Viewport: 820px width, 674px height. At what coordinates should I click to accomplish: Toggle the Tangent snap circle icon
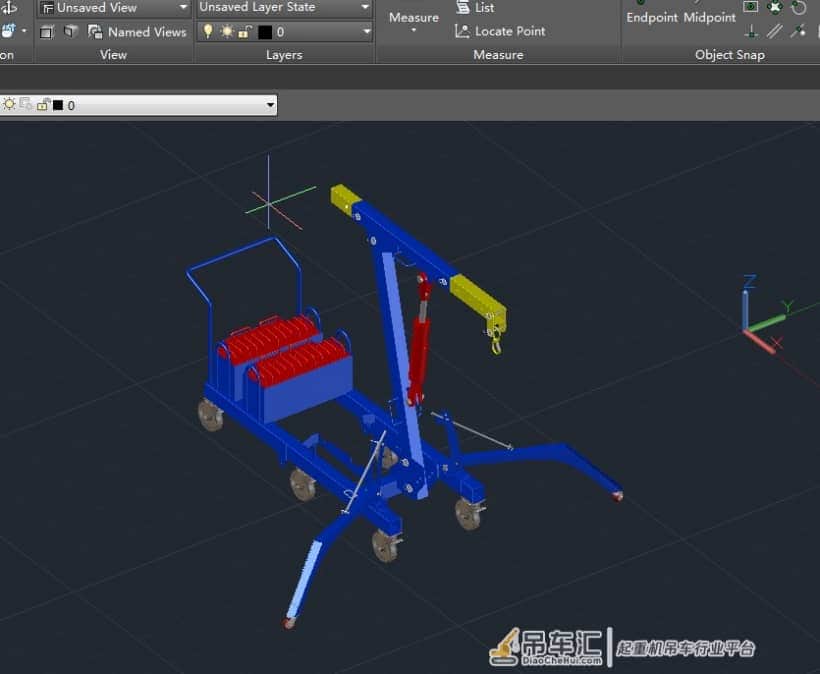(798, 7)
